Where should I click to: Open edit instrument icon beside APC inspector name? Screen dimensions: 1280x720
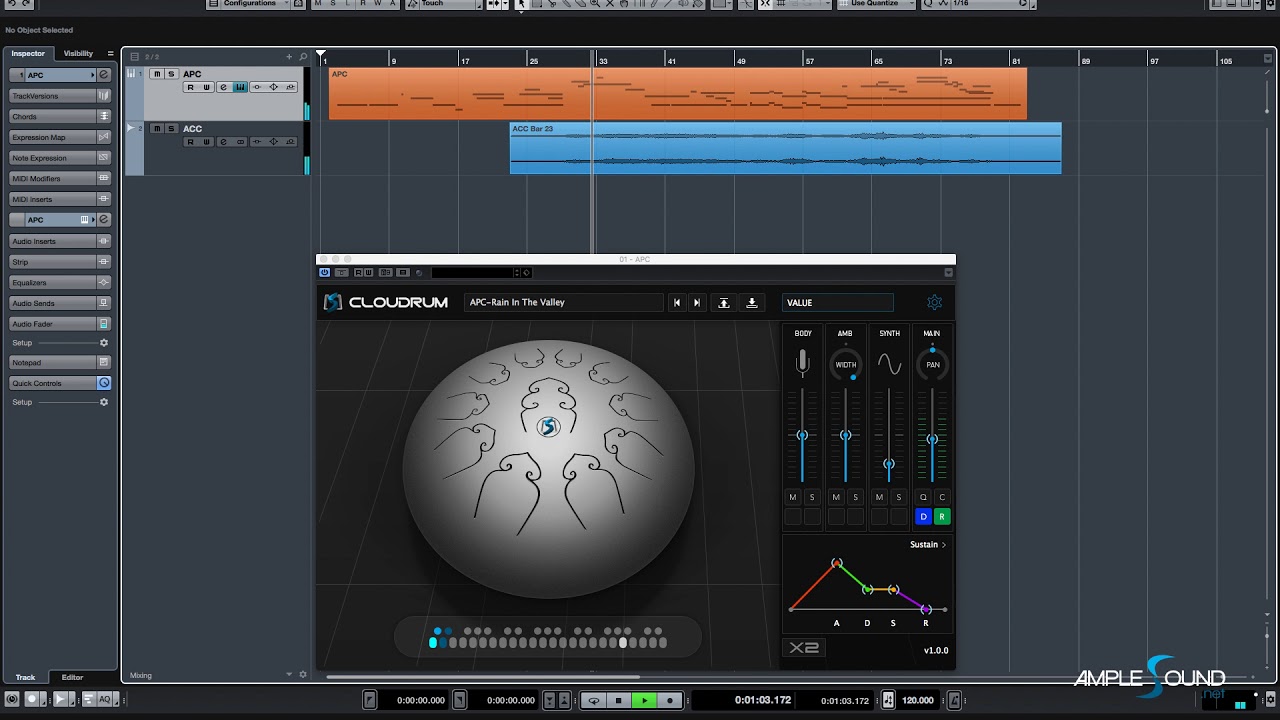coord(104,75)
